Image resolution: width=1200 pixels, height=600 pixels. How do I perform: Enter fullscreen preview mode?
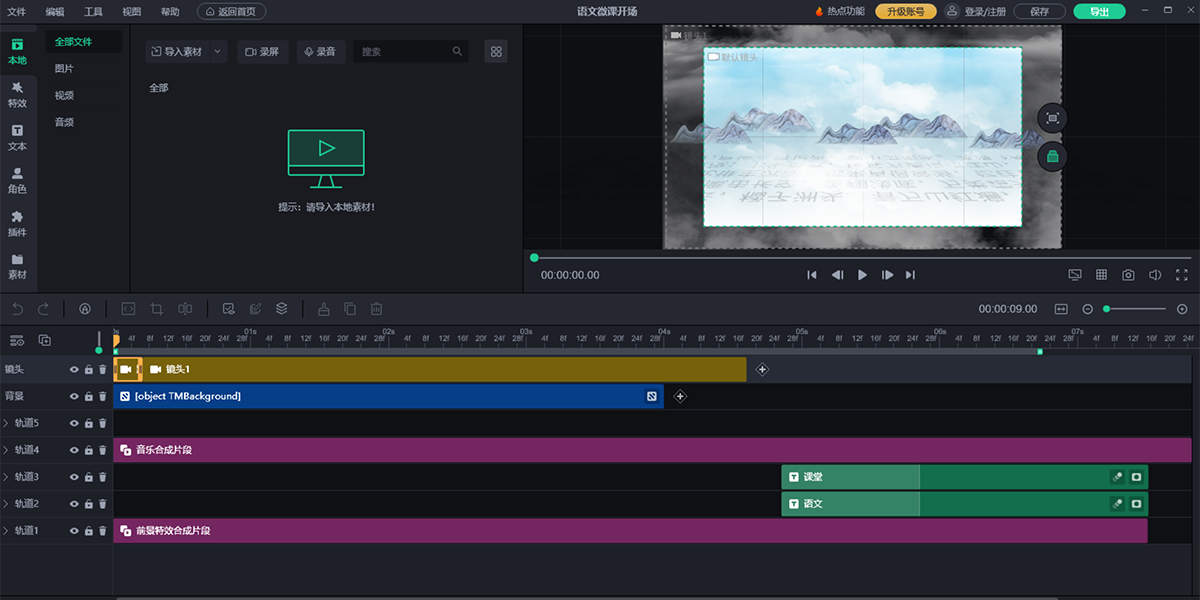coord(1182,275)
